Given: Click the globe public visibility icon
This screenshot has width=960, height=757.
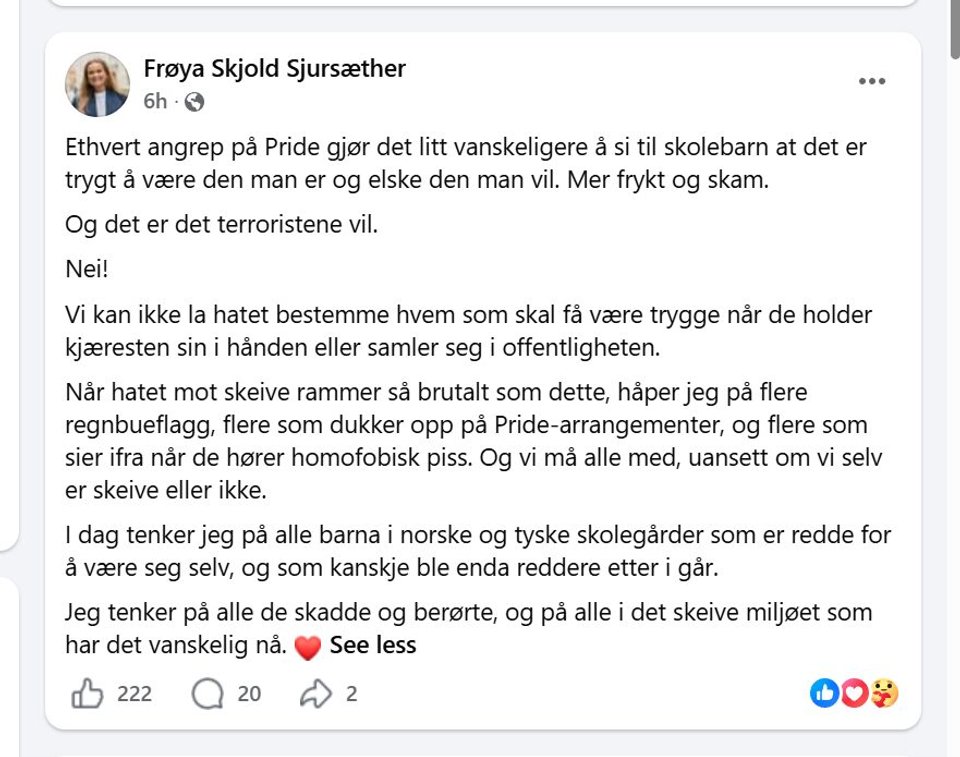Looking at the screenshot, I should pos(194,102).
